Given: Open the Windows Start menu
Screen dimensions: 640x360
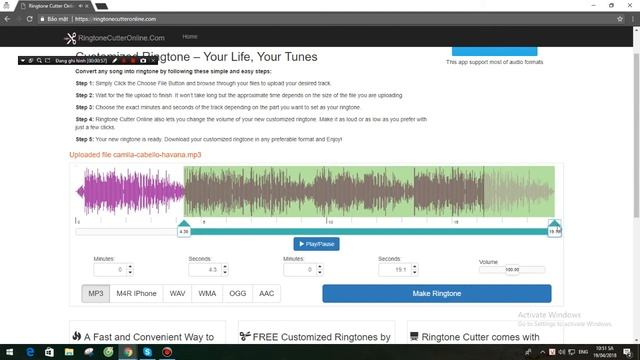Looking at the screenshot, I should point(9,352).
